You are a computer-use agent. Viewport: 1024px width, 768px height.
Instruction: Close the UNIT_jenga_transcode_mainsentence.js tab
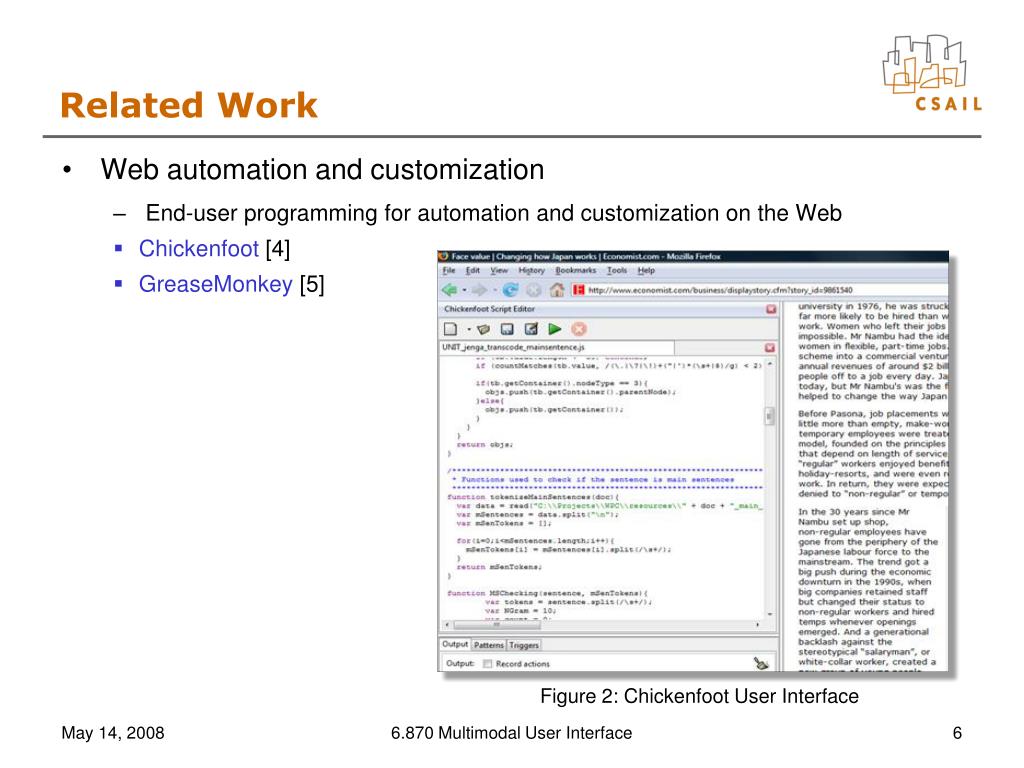[x=769, y=347]
